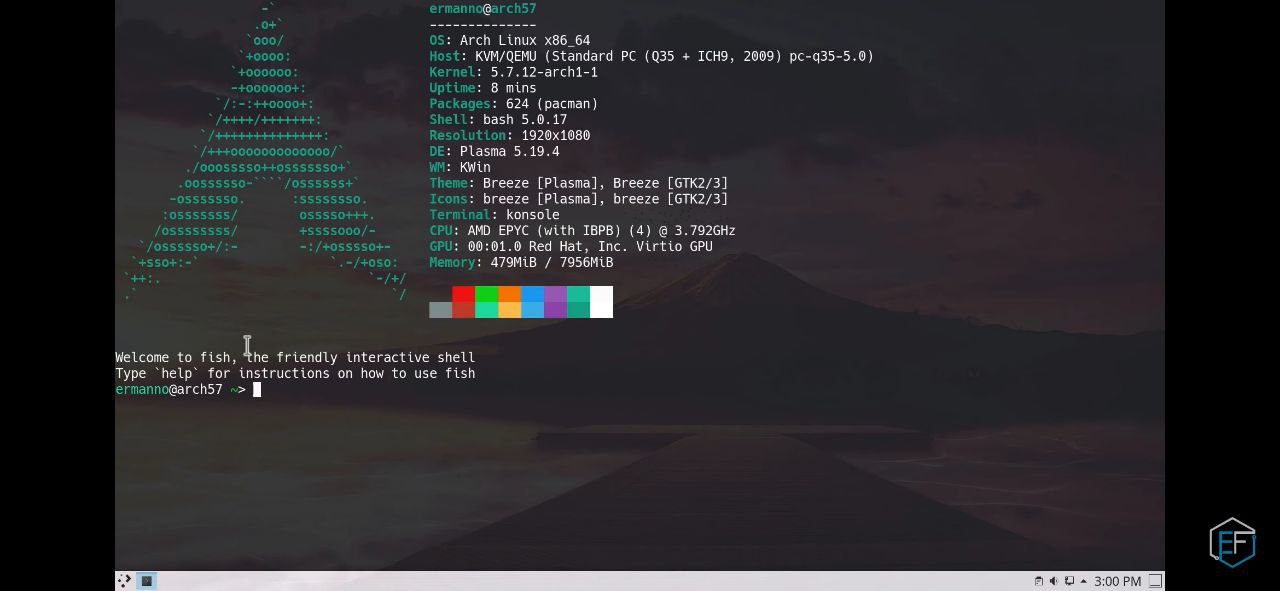Click the 'GPU: 00:01.0 Red Hat' line

571,246
